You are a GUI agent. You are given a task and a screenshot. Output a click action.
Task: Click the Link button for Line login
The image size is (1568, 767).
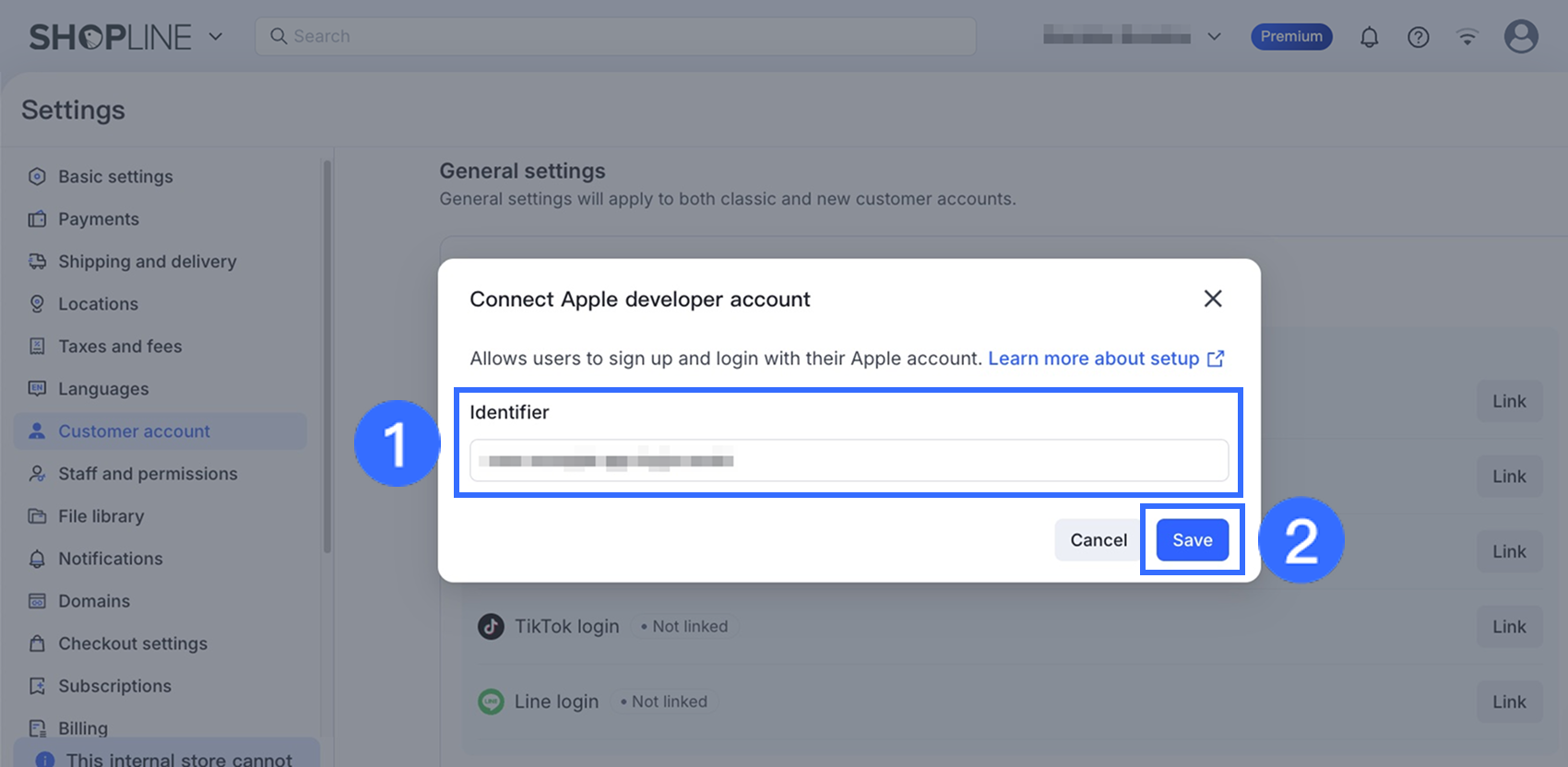point(1509,702)
